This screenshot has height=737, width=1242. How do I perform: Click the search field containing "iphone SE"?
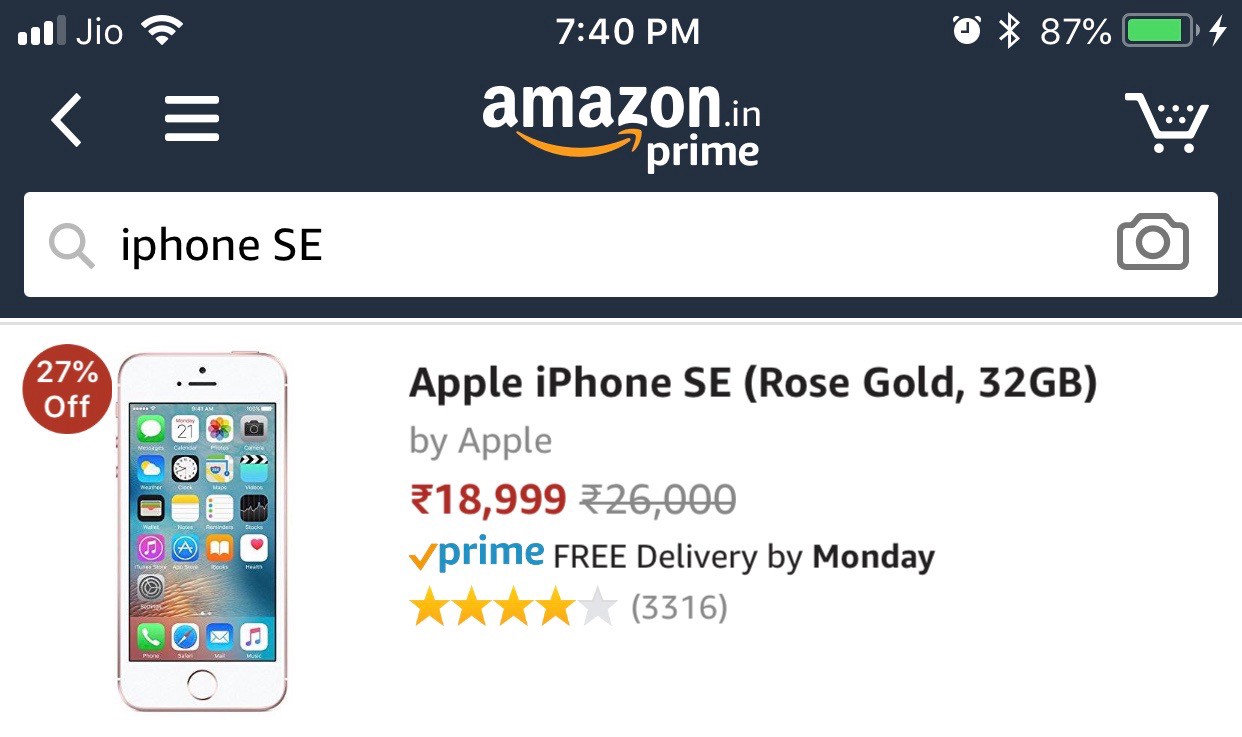click(600, 245)
